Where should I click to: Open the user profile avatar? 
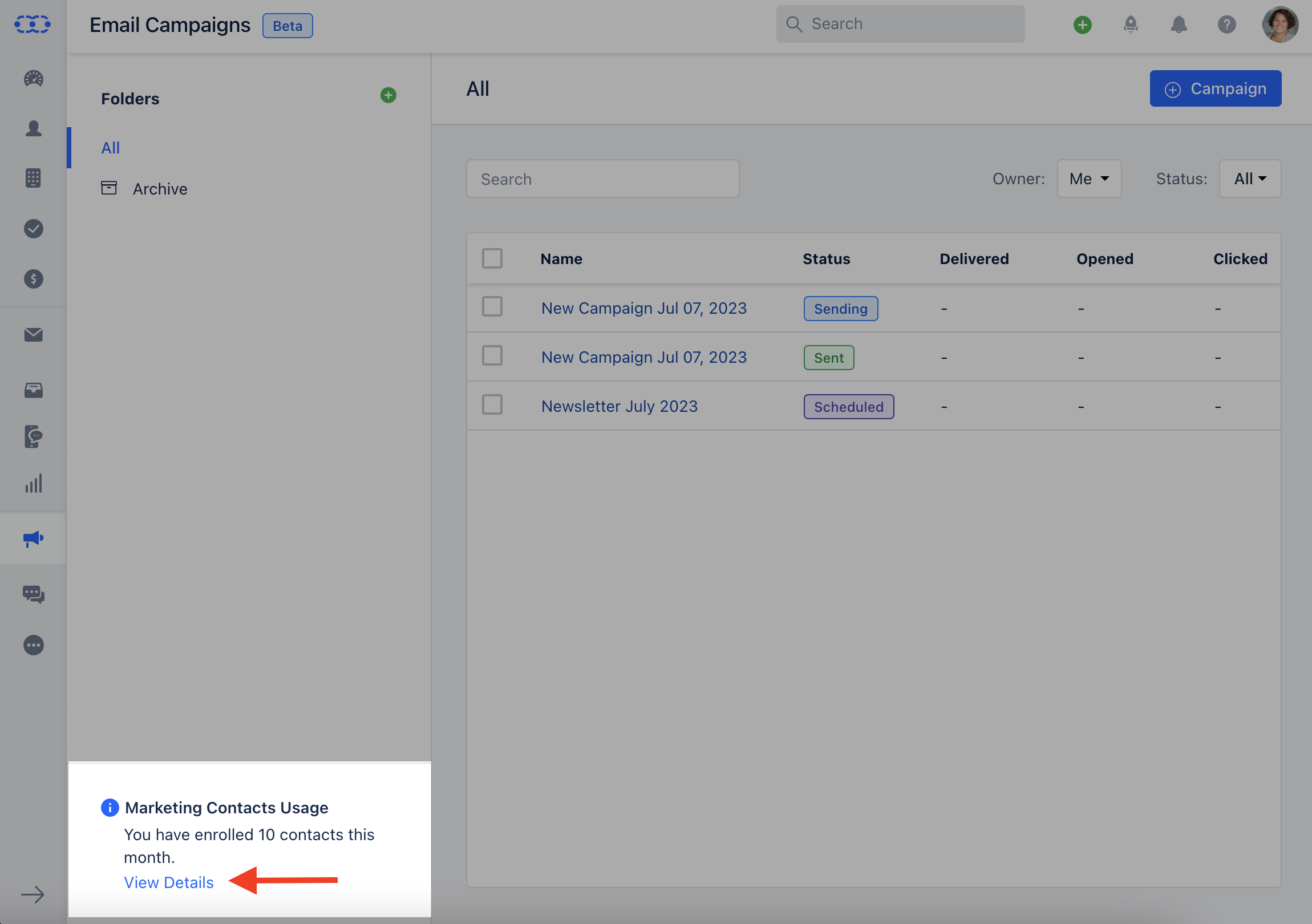1281,25
